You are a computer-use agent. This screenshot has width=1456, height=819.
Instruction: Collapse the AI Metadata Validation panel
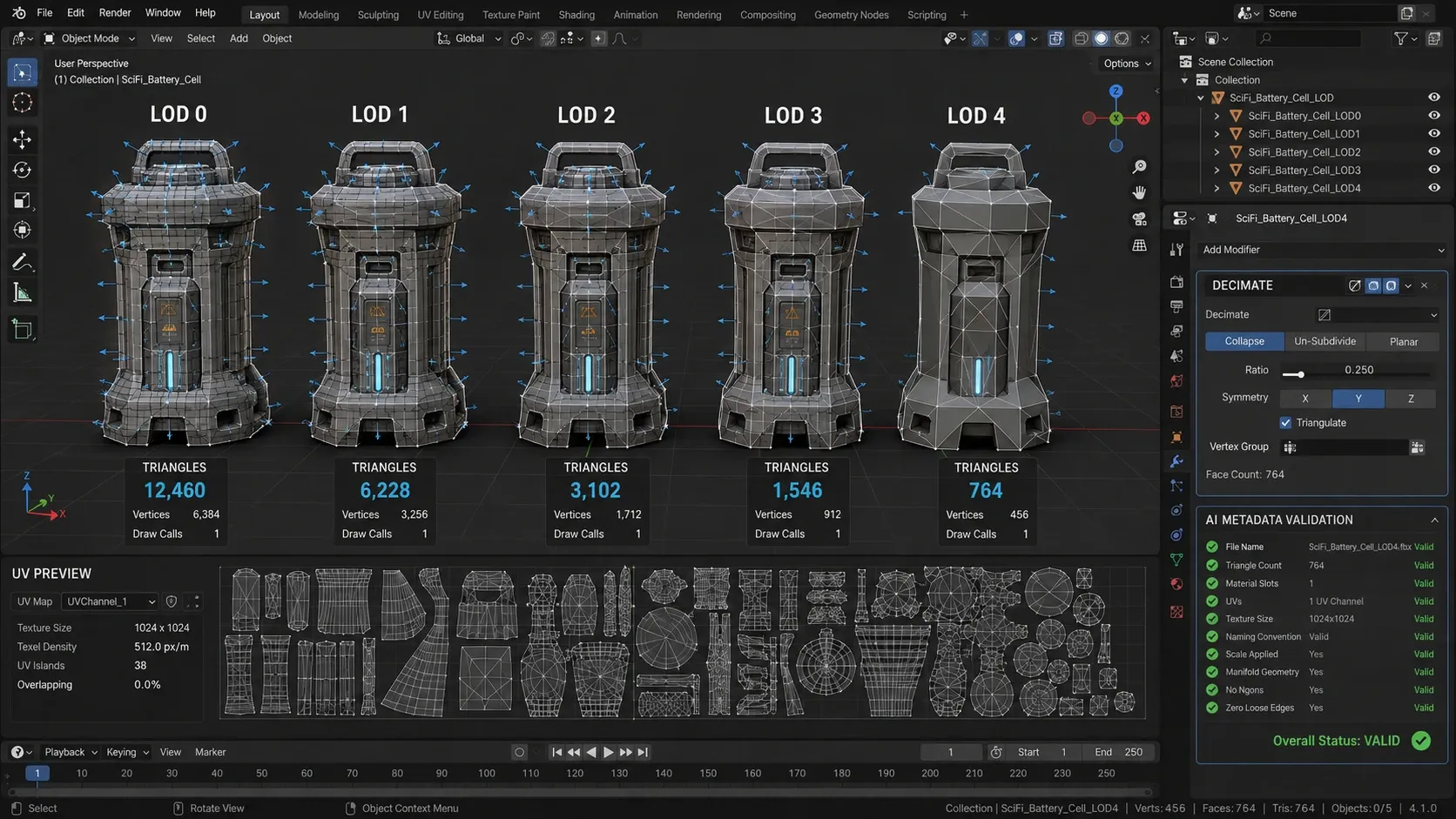pyautogui.click(x=1434, y=520)
